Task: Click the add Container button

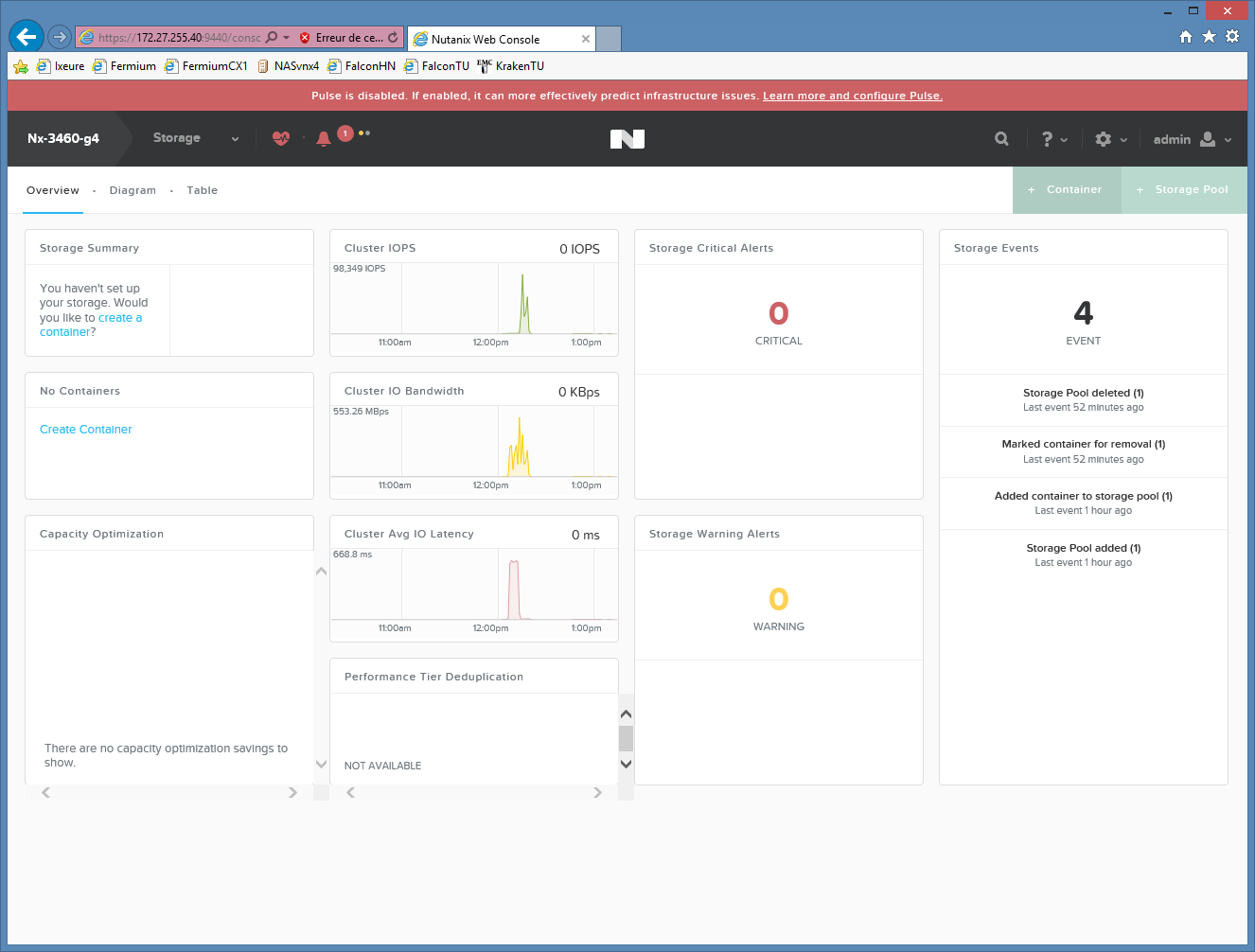Action: pyautogui.click(x=1066, y=190)
